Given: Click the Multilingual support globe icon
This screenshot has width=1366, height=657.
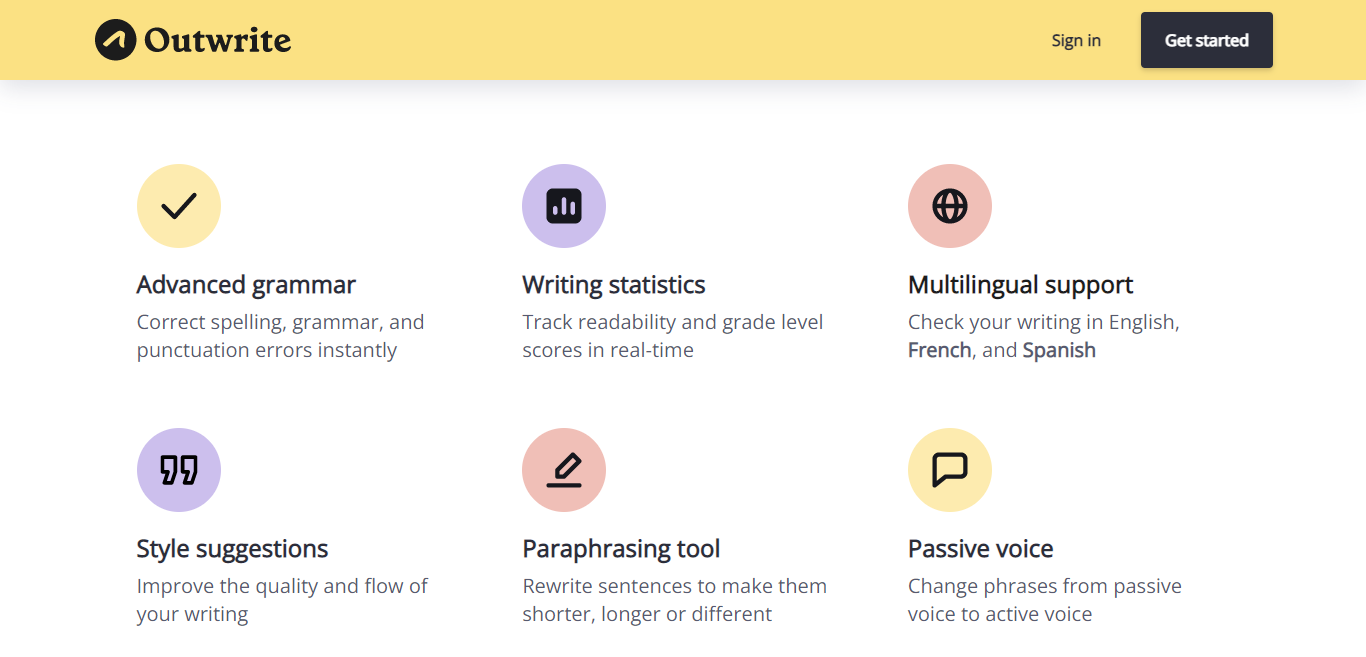Looking at the screenshot, I should [x=950, y=206].
